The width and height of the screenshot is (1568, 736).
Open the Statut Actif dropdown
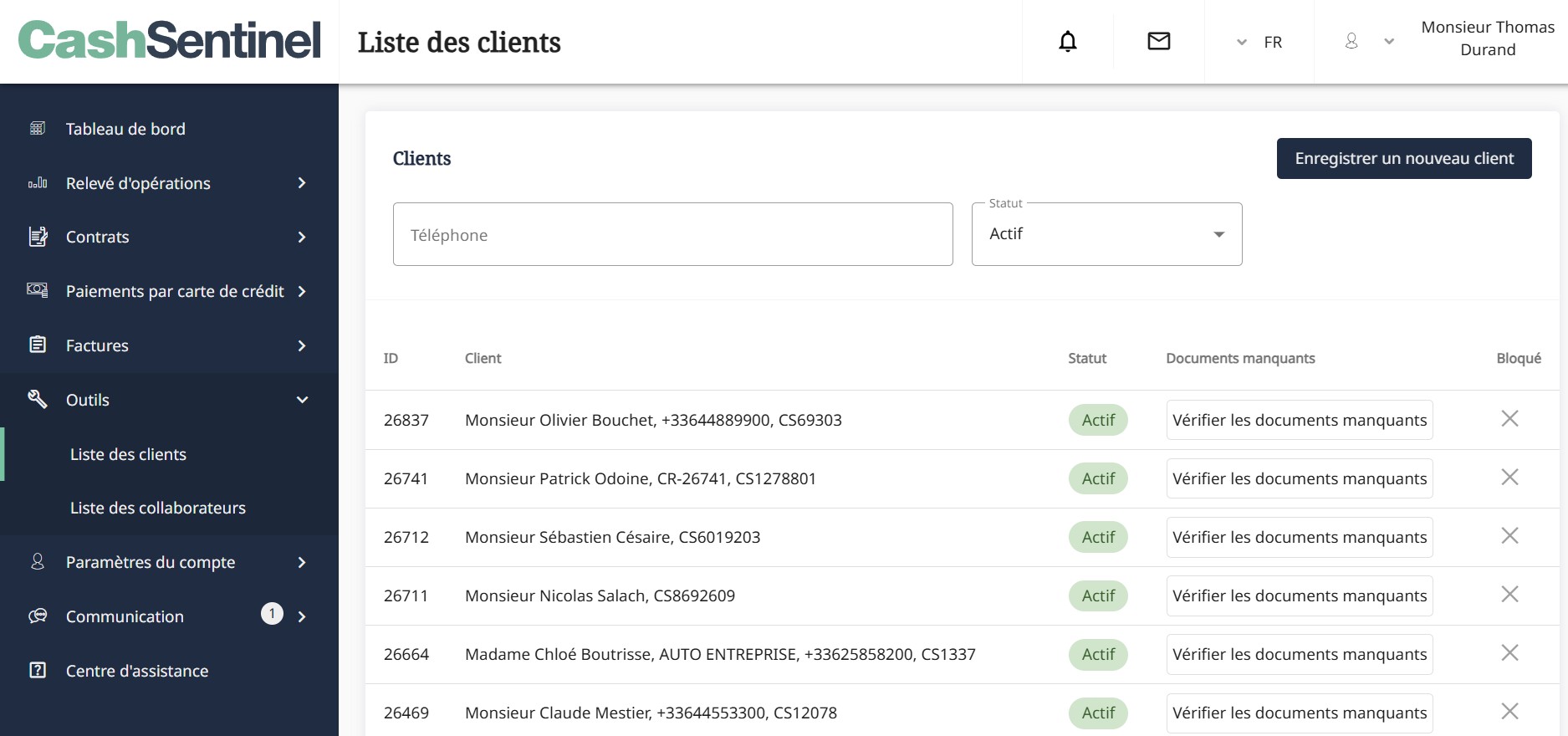point(1106,234)
